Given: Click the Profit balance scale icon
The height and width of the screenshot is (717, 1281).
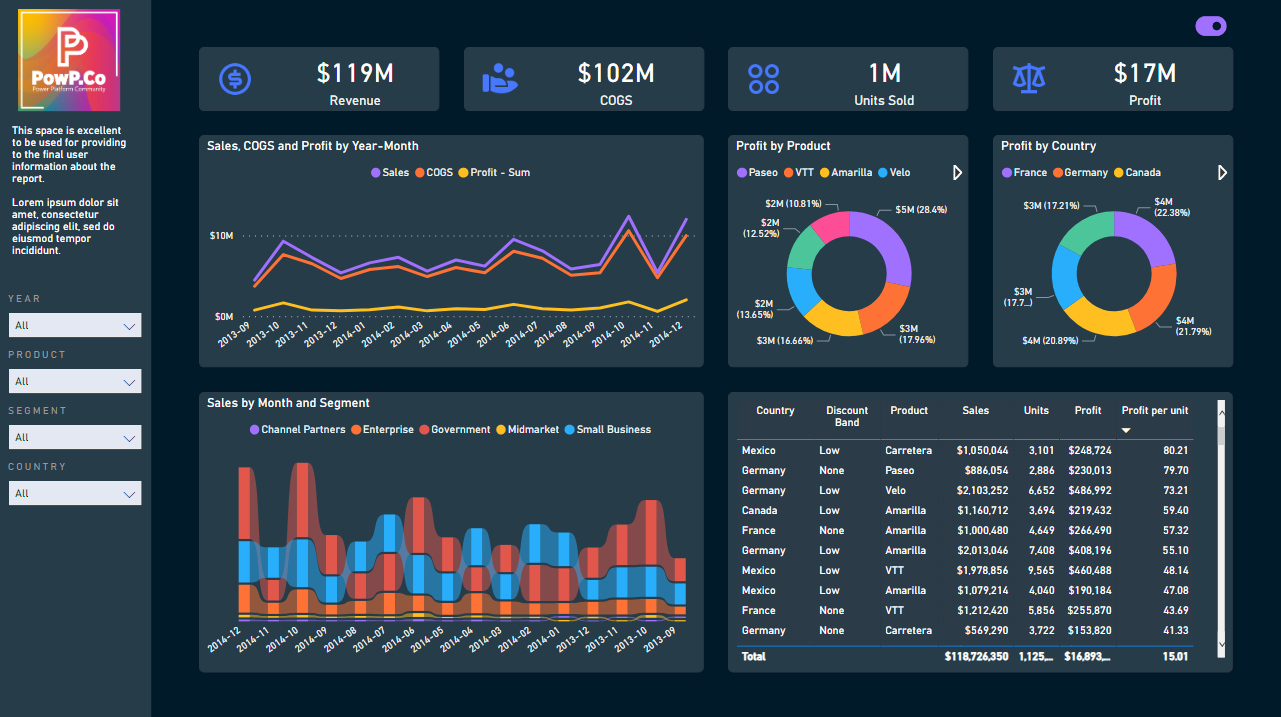Looking at the screenshot, I should point(1028,78).
